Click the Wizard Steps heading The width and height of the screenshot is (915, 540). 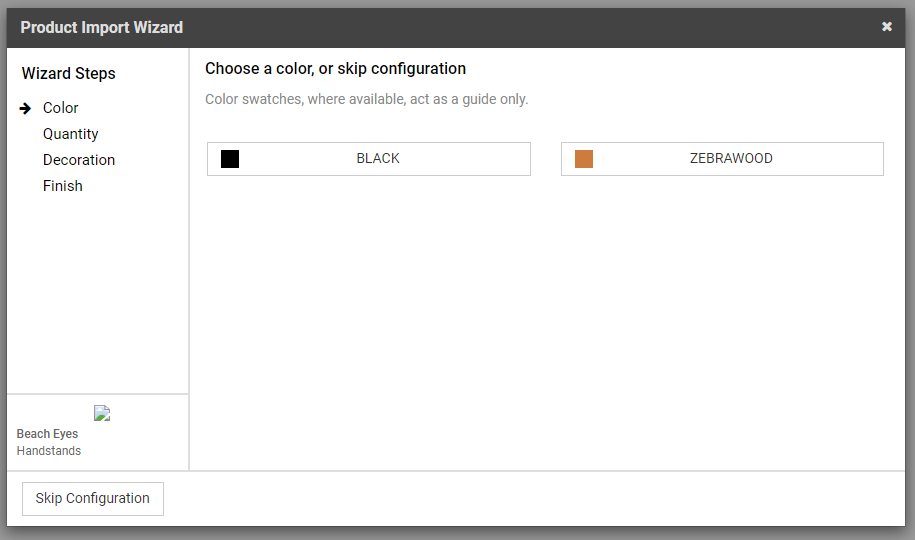[x=69, y=74]
